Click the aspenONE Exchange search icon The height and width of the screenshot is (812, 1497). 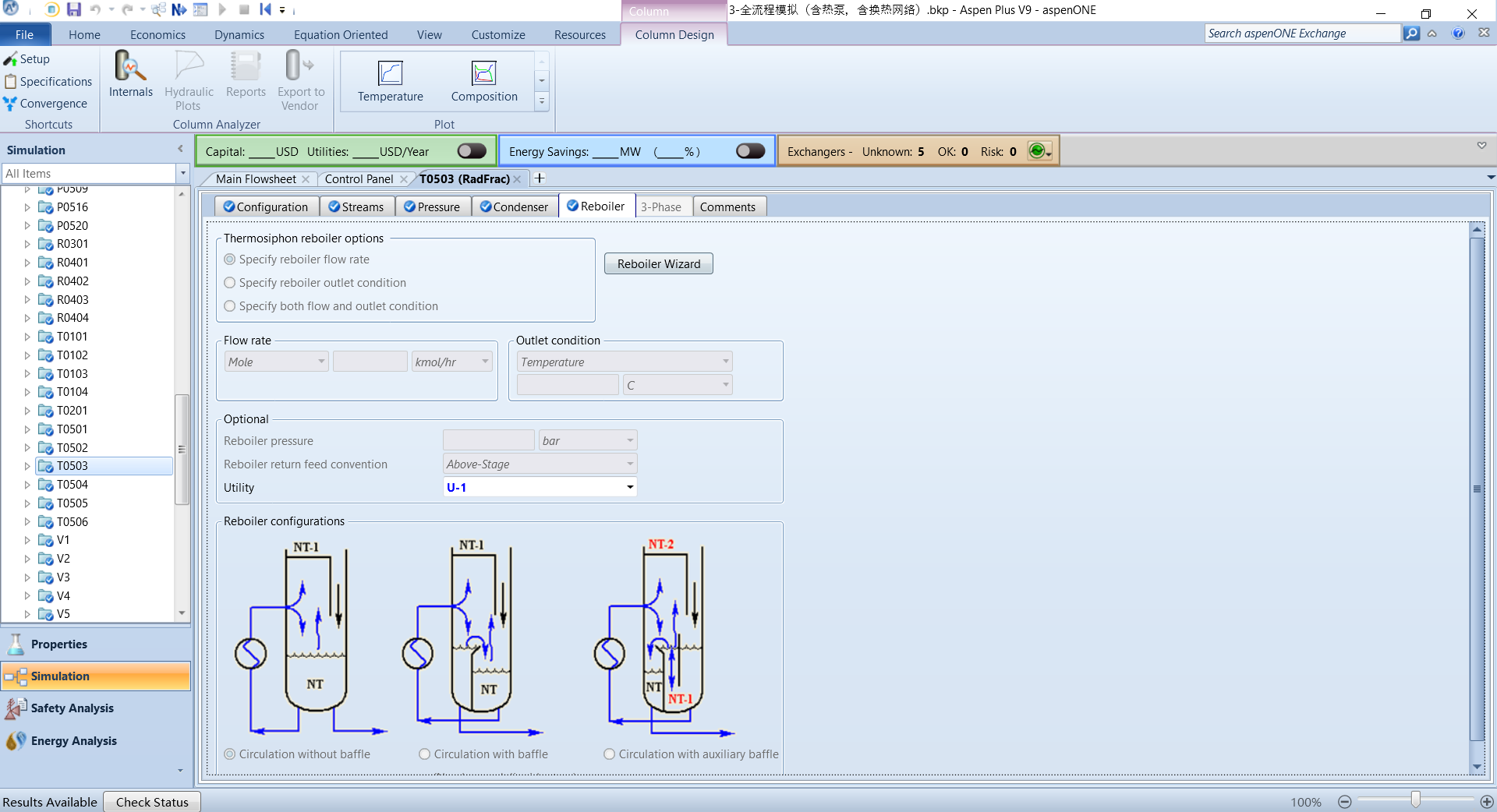[1411, 34]
